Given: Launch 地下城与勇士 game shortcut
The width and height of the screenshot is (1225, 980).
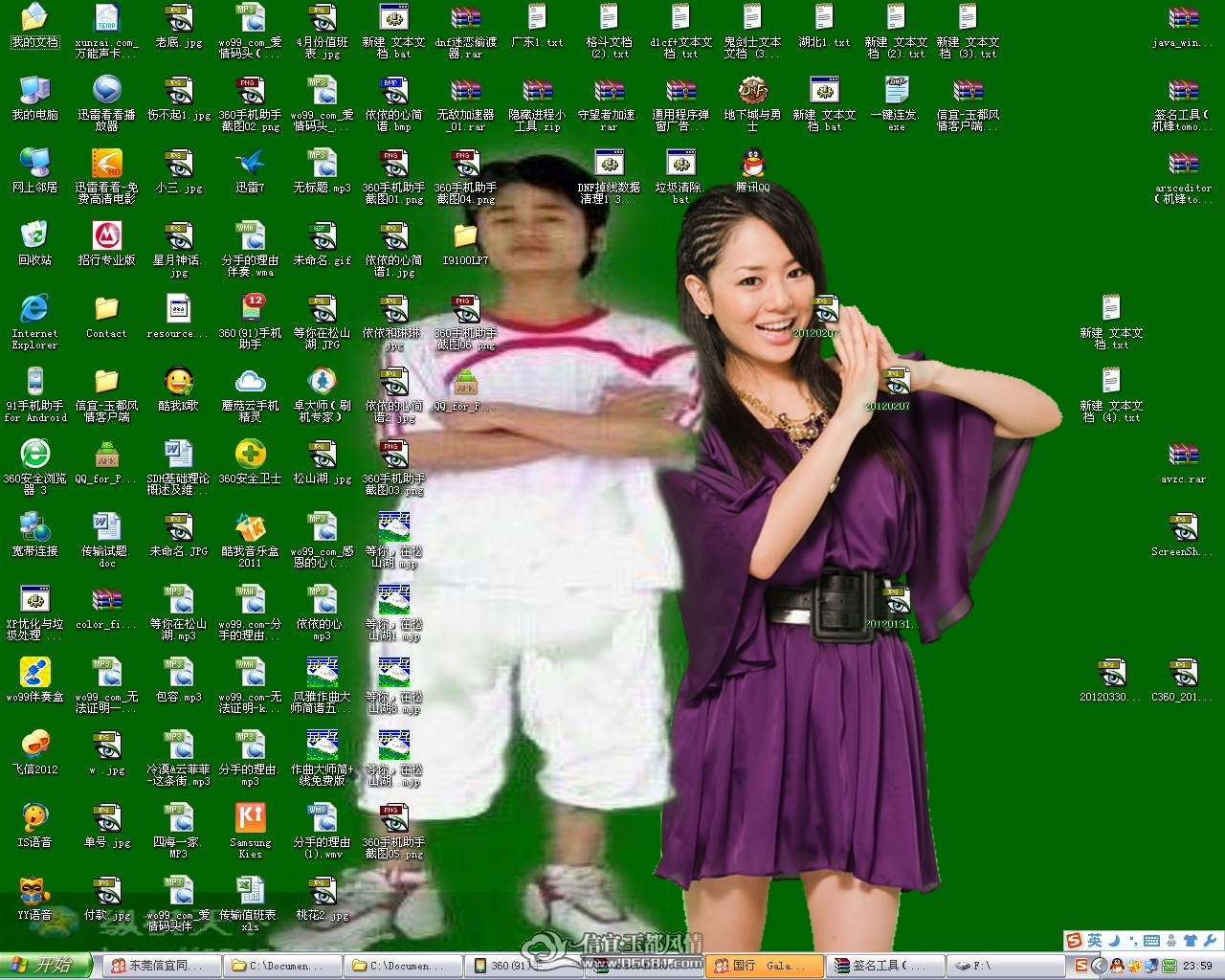Looking at the screenshot, I should coord(752,103).
